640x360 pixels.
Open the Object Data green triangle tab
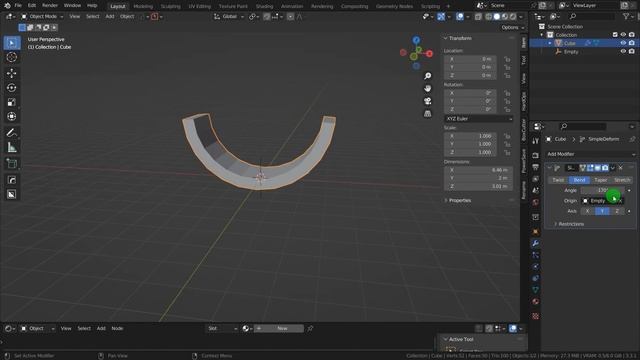coord(535,290)
